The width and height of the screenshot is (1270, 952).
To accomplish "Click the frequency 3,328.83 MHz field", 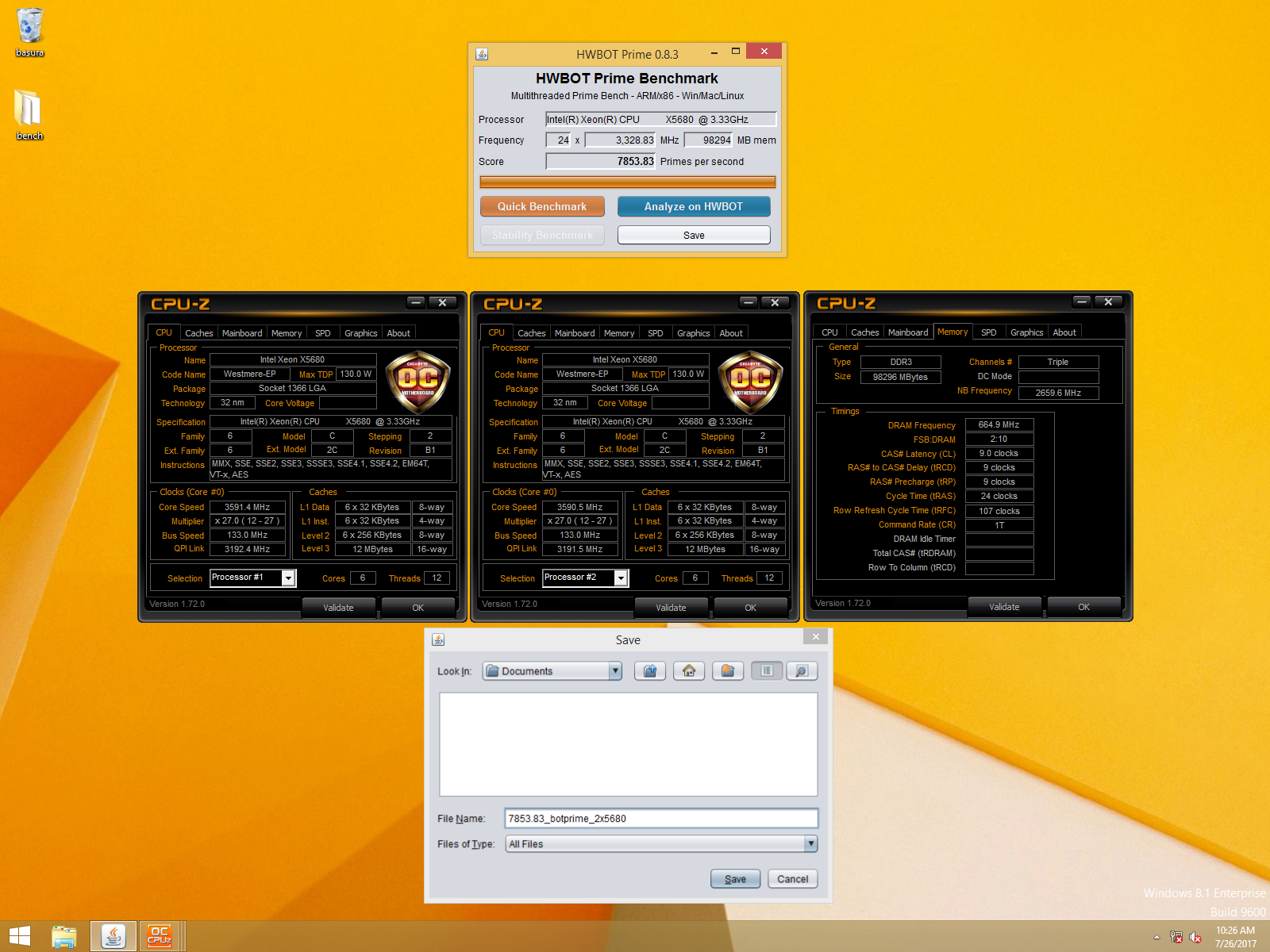I will tap(620, 140).
